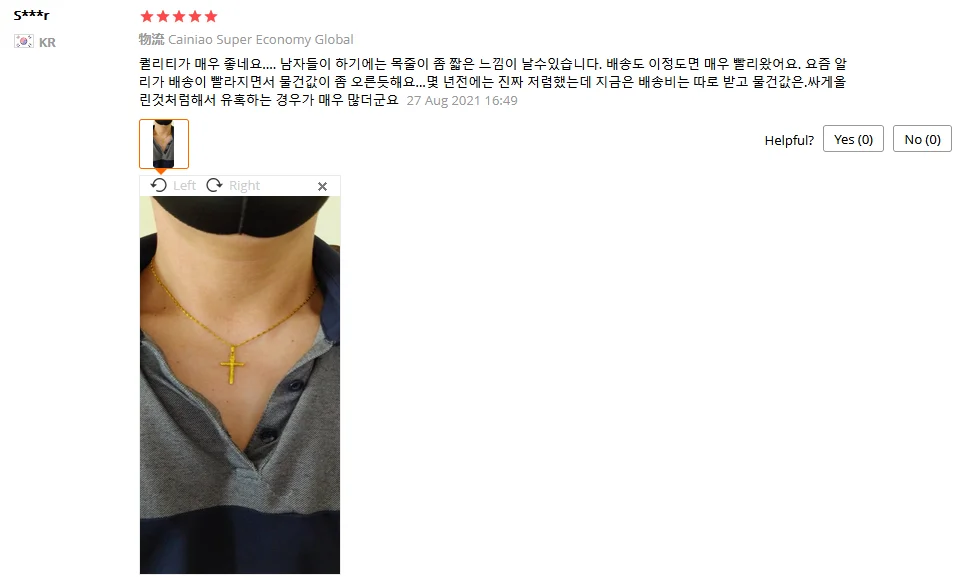Click the fifth red rating star
This screenshot has width=961, height=583.
(x=211, y=16)
